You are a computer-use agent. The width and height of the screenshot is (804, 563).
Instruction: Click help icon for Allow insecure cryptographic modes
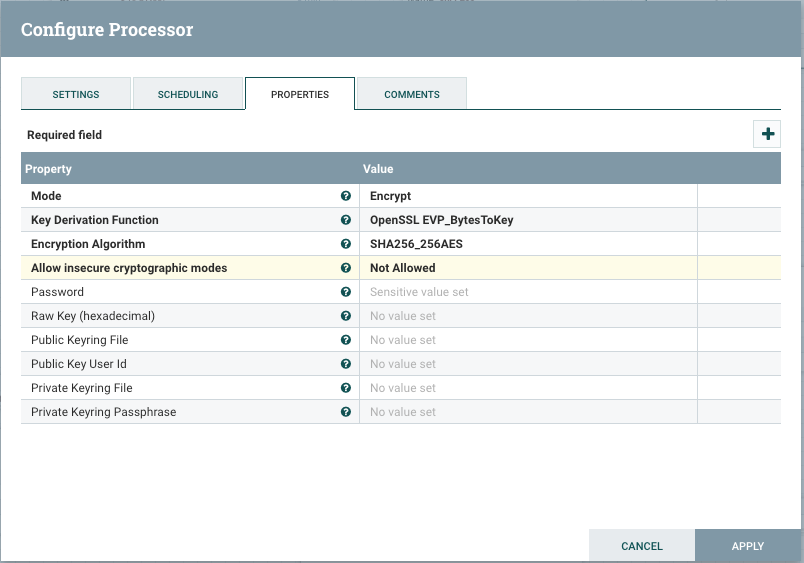[346, 268]
